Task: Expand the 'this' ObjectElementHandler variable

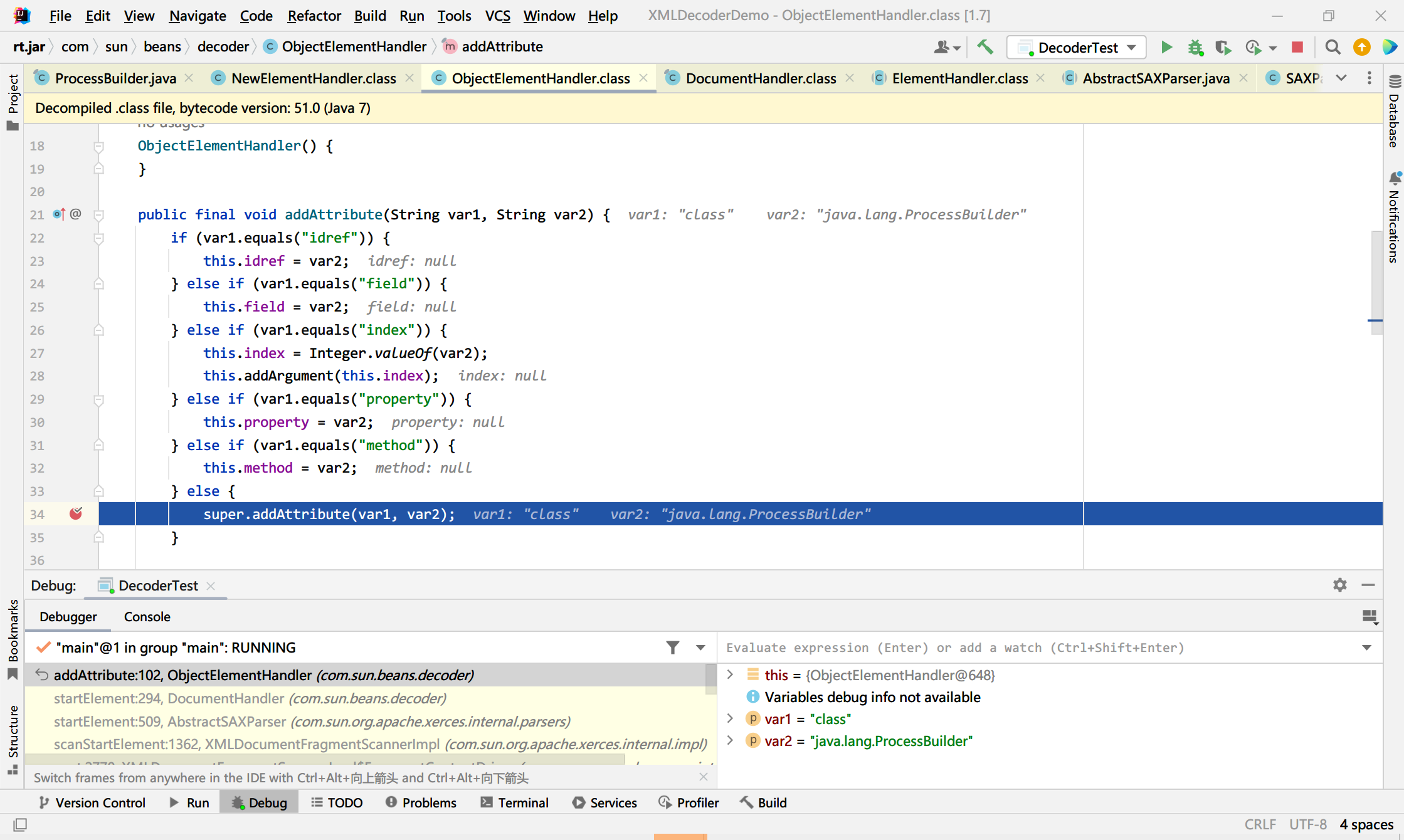Action: pos(730,675)
